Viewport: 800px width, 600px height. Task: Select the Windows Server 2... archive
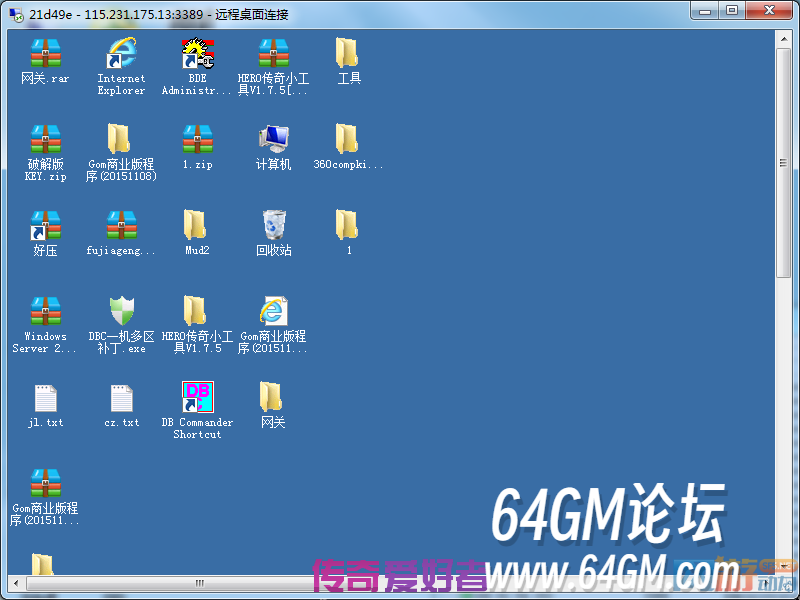coord(45,311)
